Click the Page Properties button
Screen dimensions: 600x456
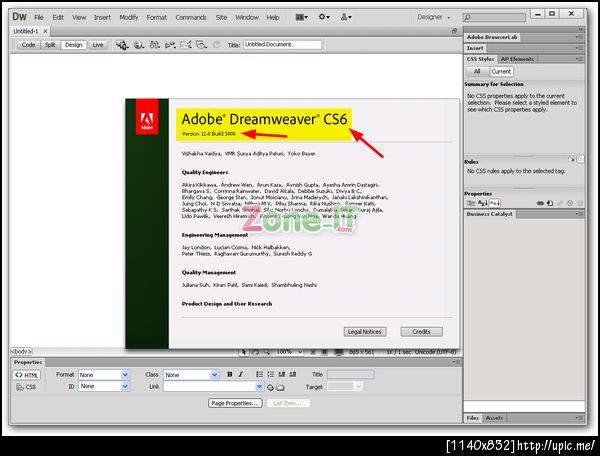point(235,403)
